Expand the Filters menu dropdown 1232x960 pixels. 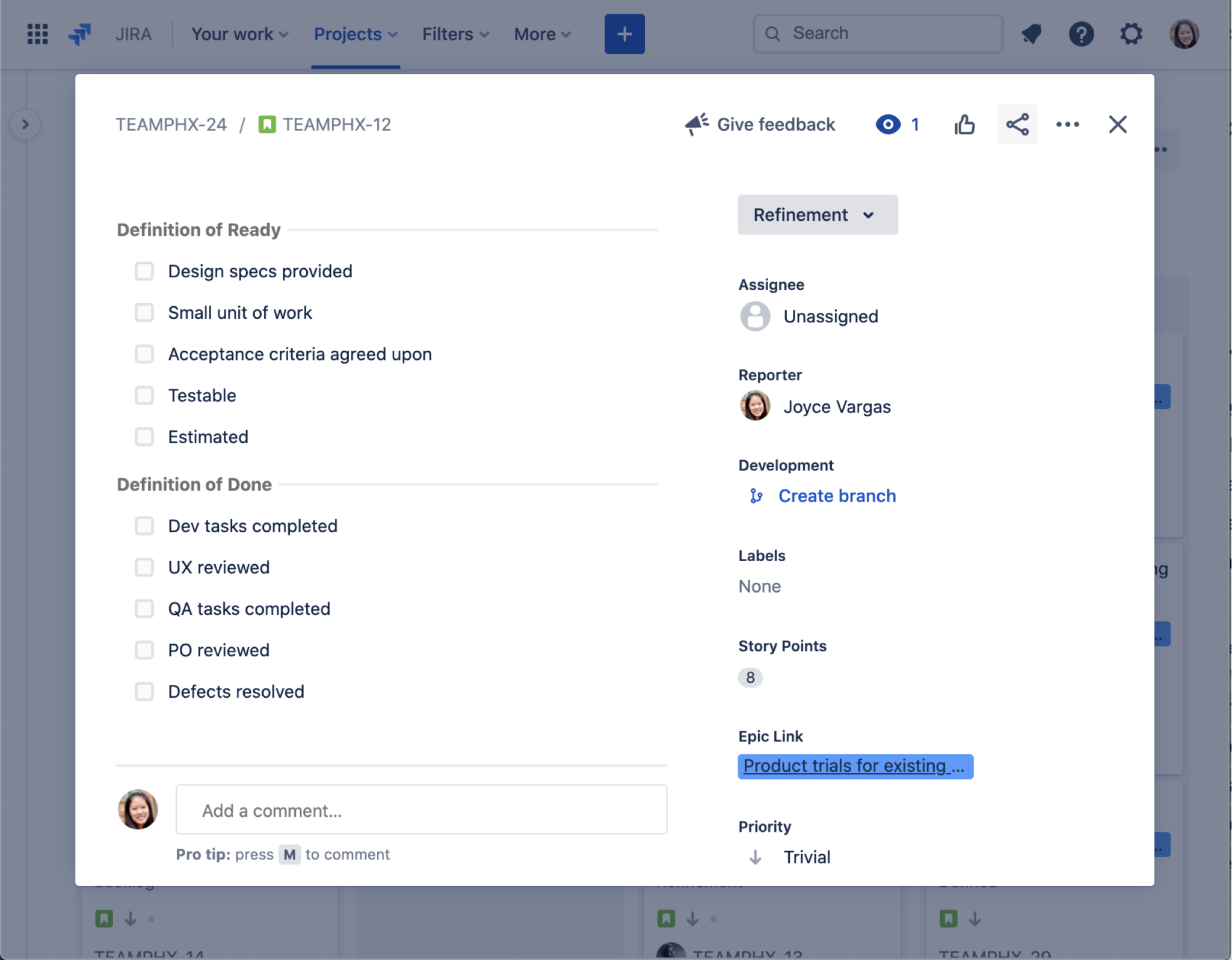[x=455, y=33]
